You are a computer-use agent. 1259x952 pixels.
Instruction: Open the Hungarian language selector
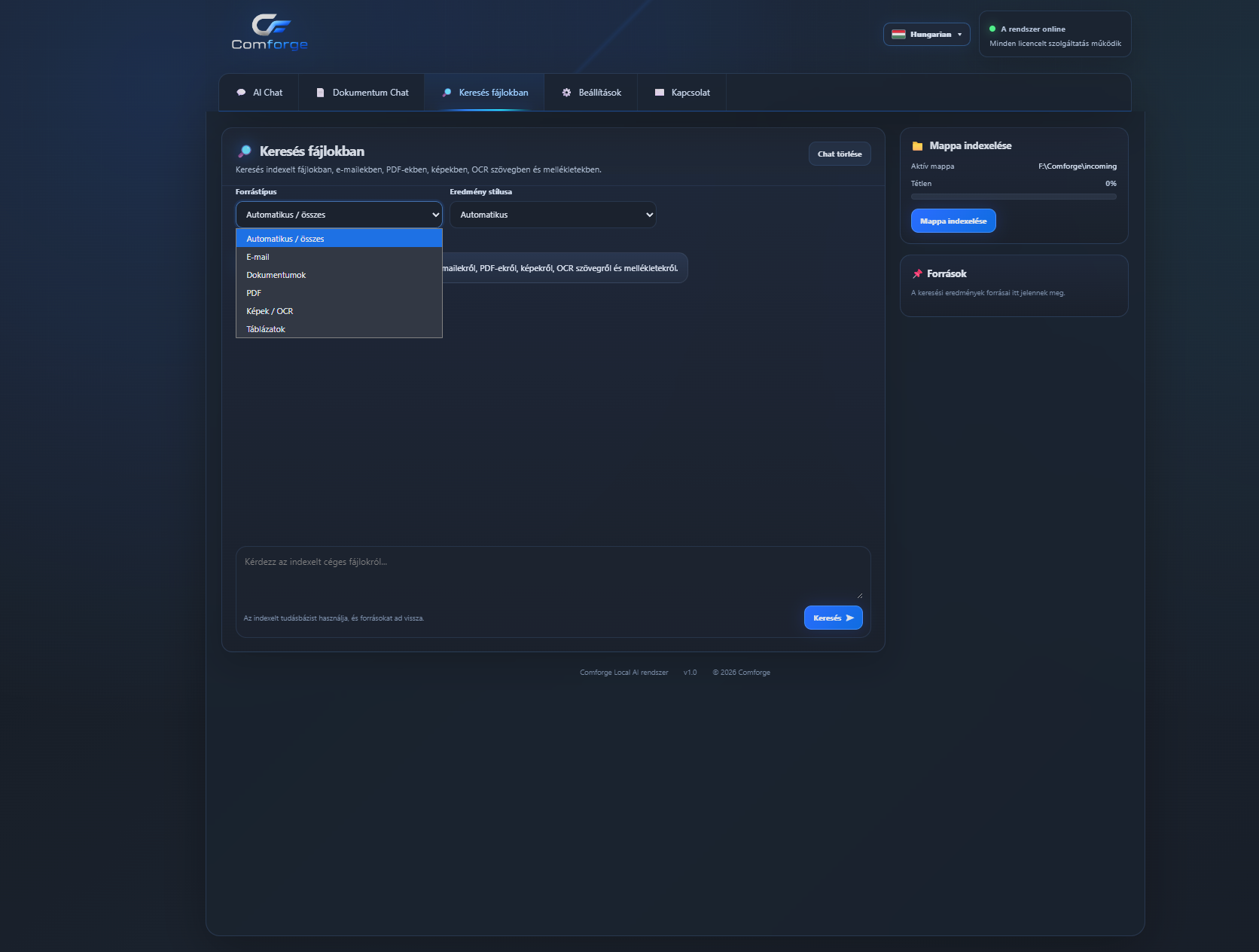pyautogui.click(x=926, y=35)
